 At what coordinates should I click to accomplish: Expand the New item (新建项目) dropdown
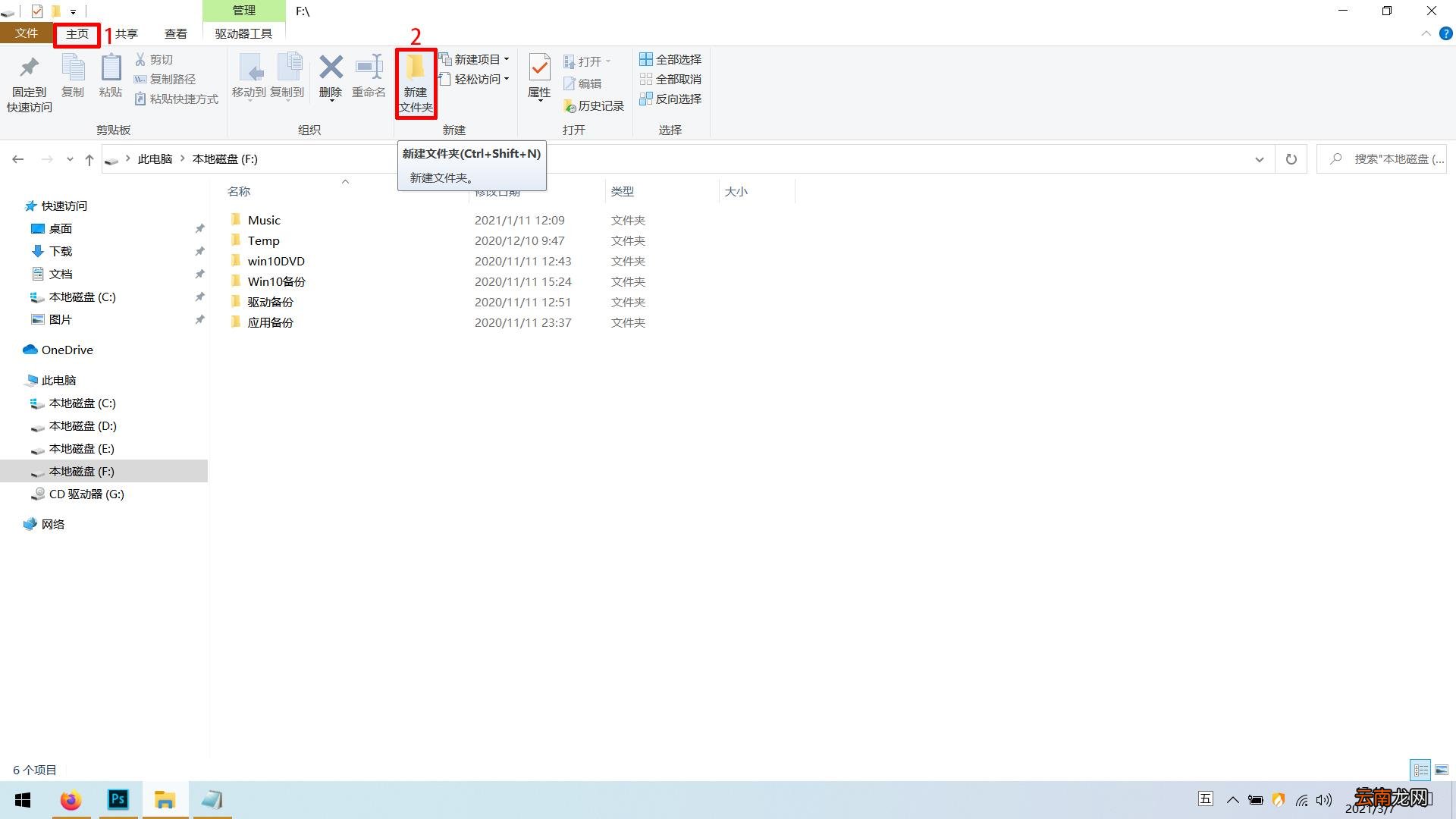tap(475, 59)
